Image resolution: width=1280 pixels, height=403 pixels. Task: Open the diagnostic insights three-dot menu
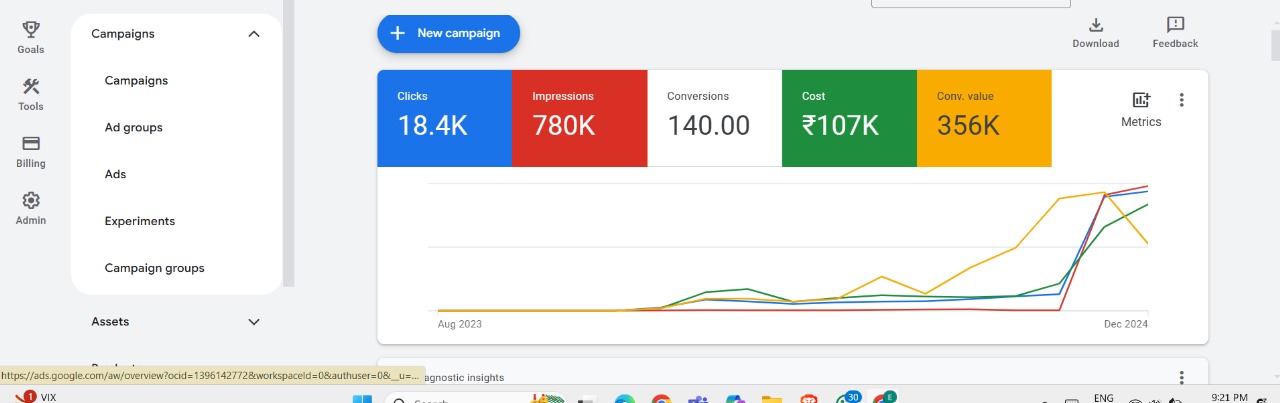pyautogui.click(x=1181, y=377)
